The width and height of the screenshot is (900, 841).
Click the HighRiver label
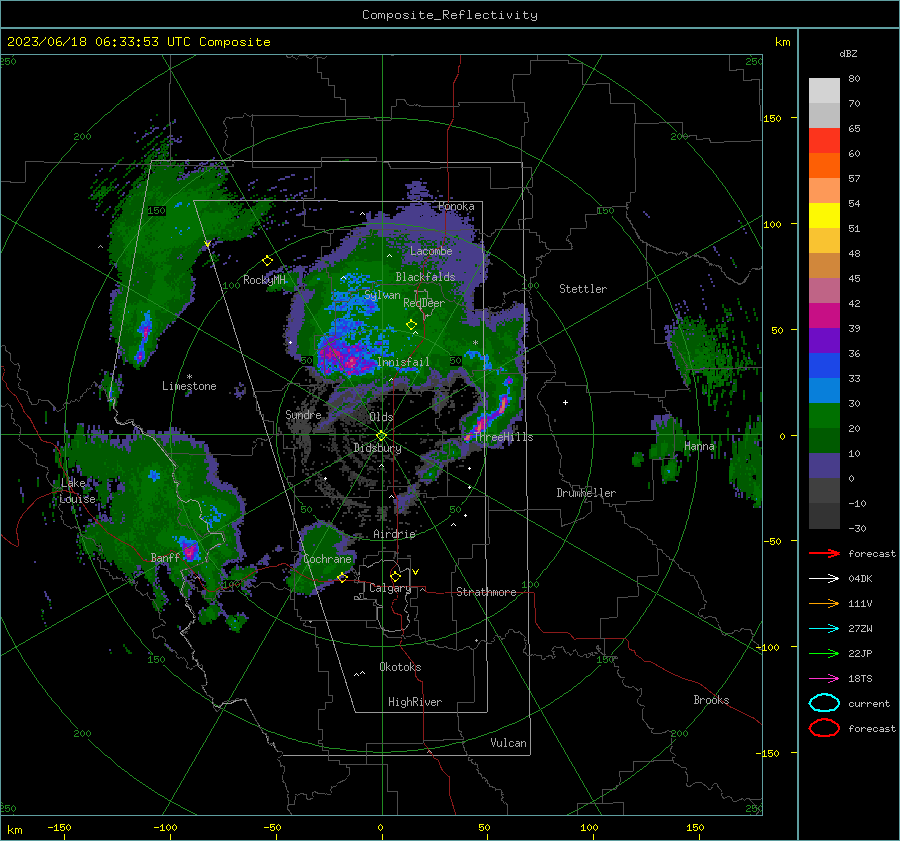415,702
